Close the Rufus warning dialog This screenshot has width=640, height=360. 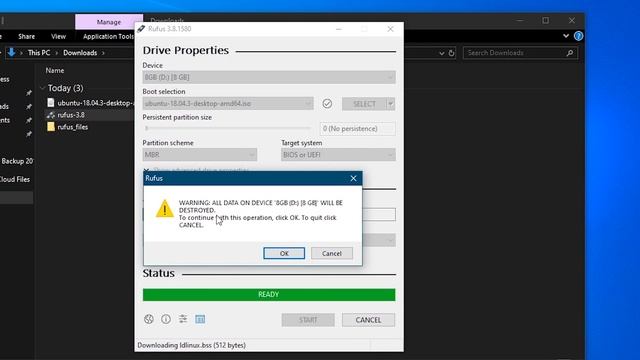[353, 178]
